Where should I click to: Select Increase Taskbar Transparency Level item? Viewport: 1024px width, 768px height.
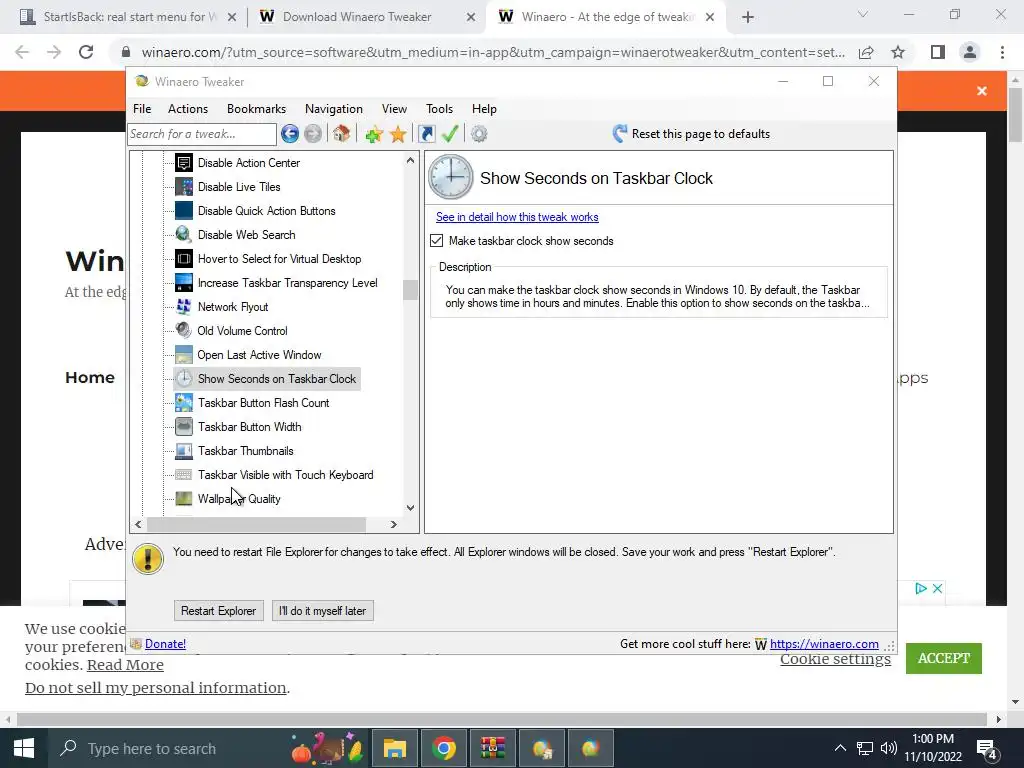click(x=287, y=283)
